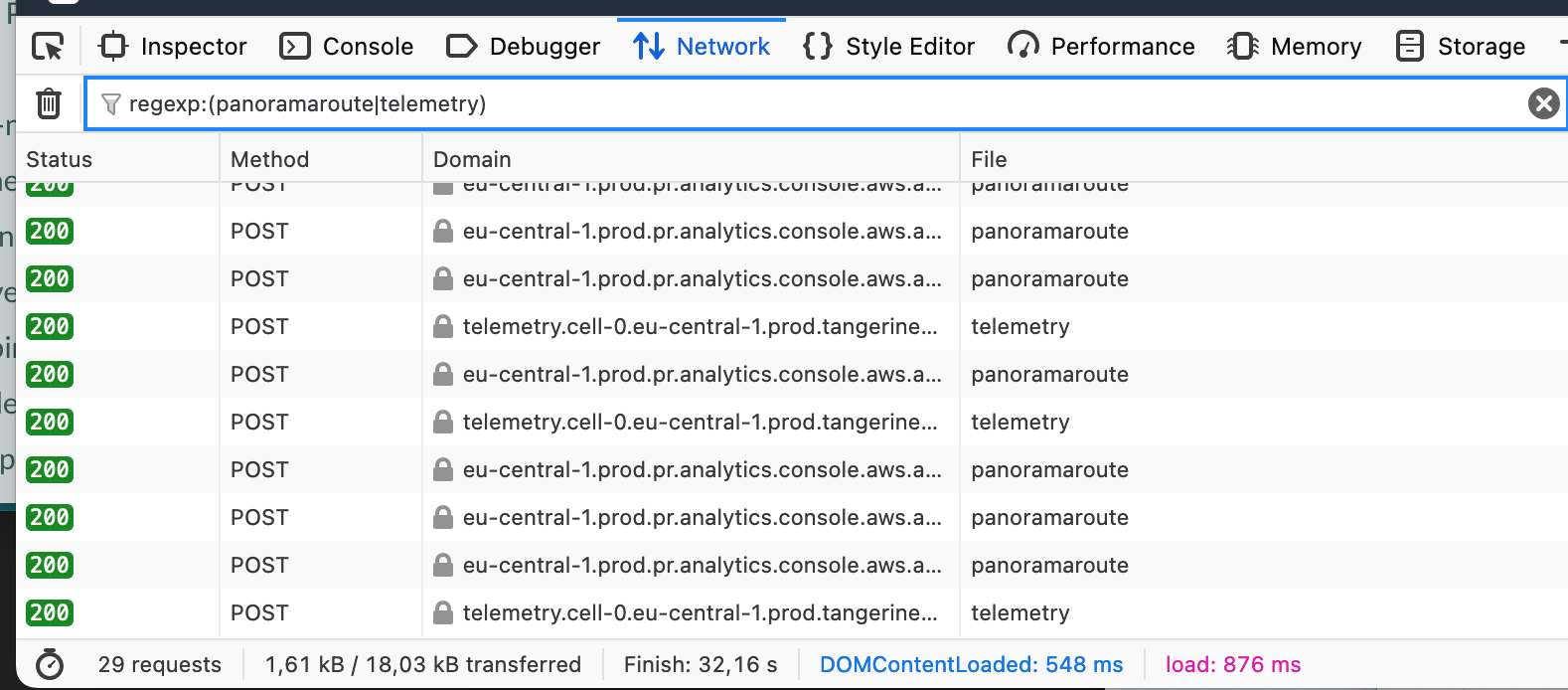The height and width of the screenshot is (690, 1568).
Task: Open the Inspector panel
Action: click(173, 47)
